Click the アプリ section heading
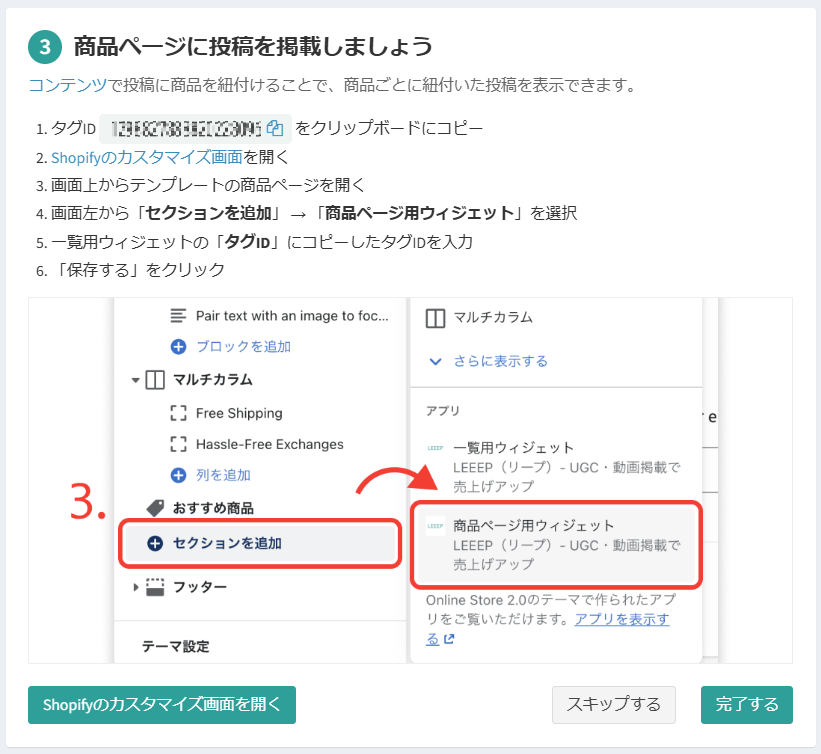 click(x=442, y=411)
